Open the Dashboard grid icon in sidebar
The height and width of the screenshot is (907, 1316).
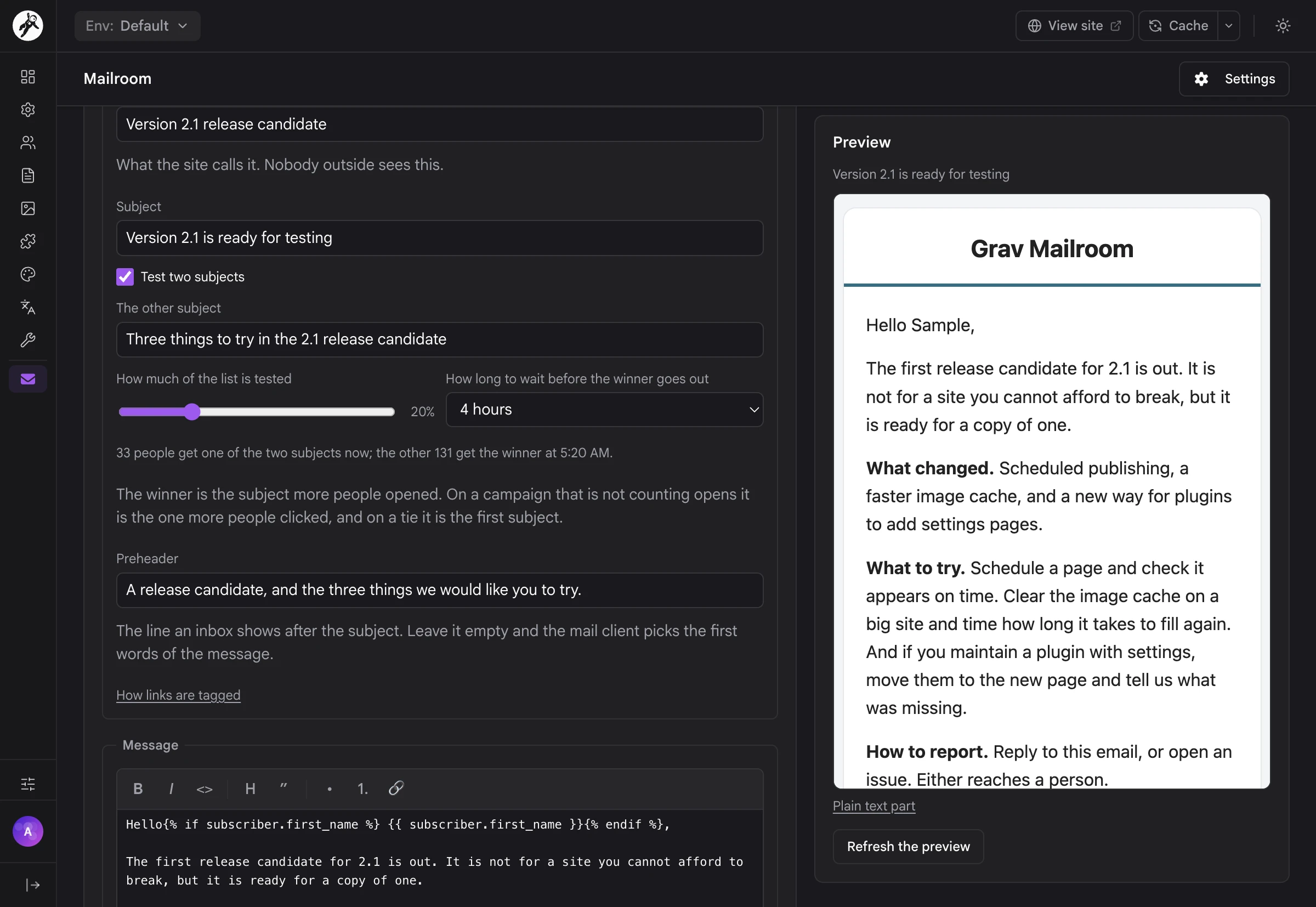click(28, 77)
